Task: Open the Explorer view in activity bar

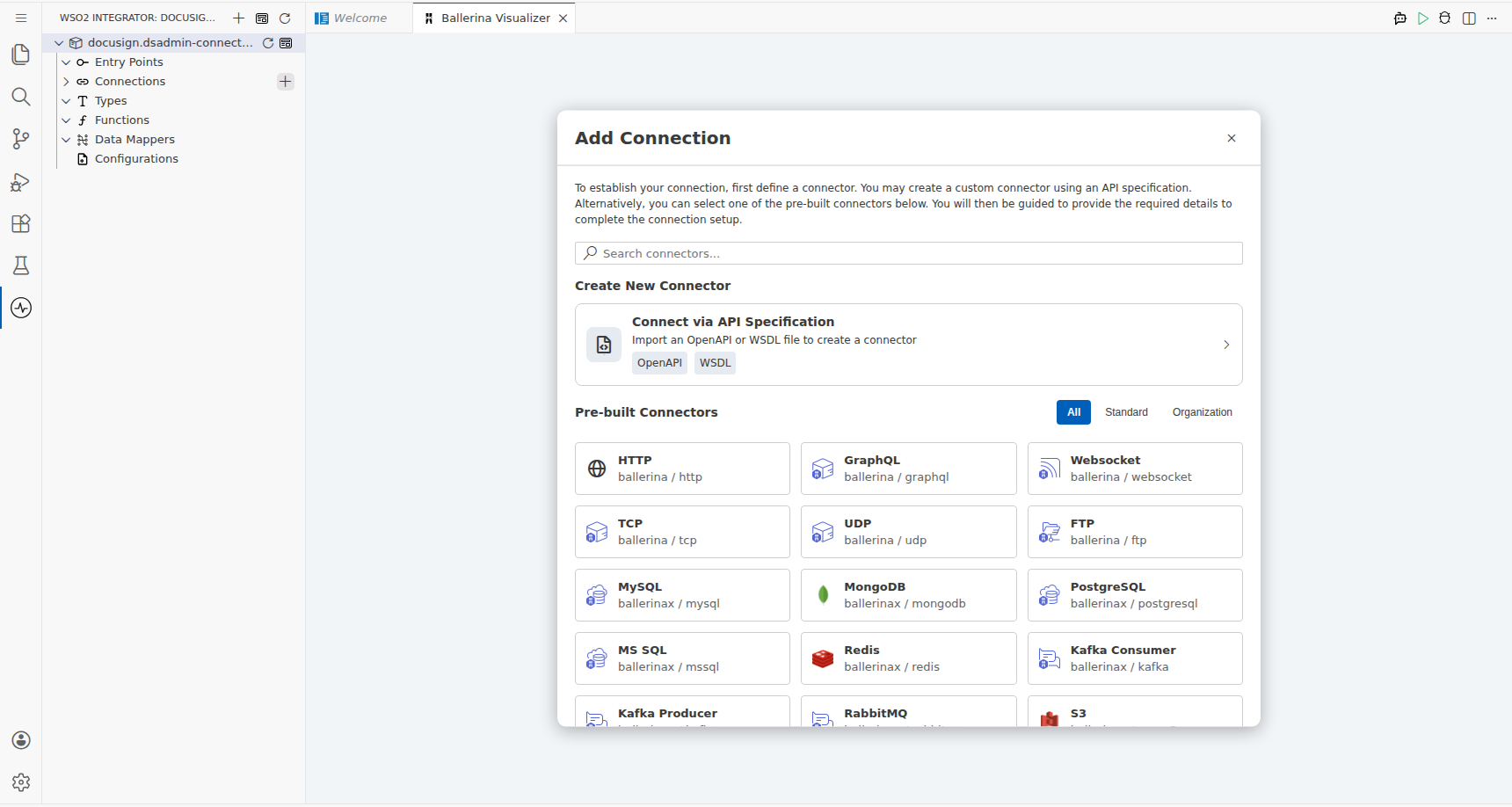Action: click(21, 55)
